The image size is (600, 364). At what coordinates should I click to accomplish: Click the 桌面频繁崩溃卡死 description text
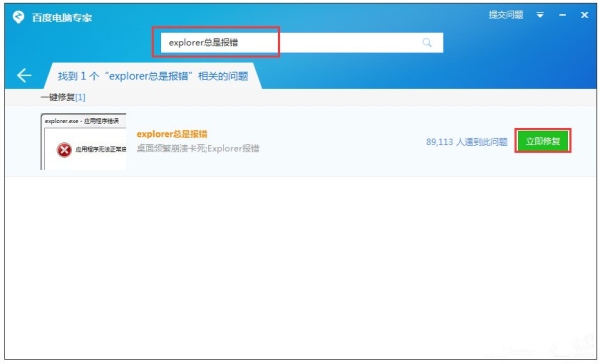tap(198, 149)
